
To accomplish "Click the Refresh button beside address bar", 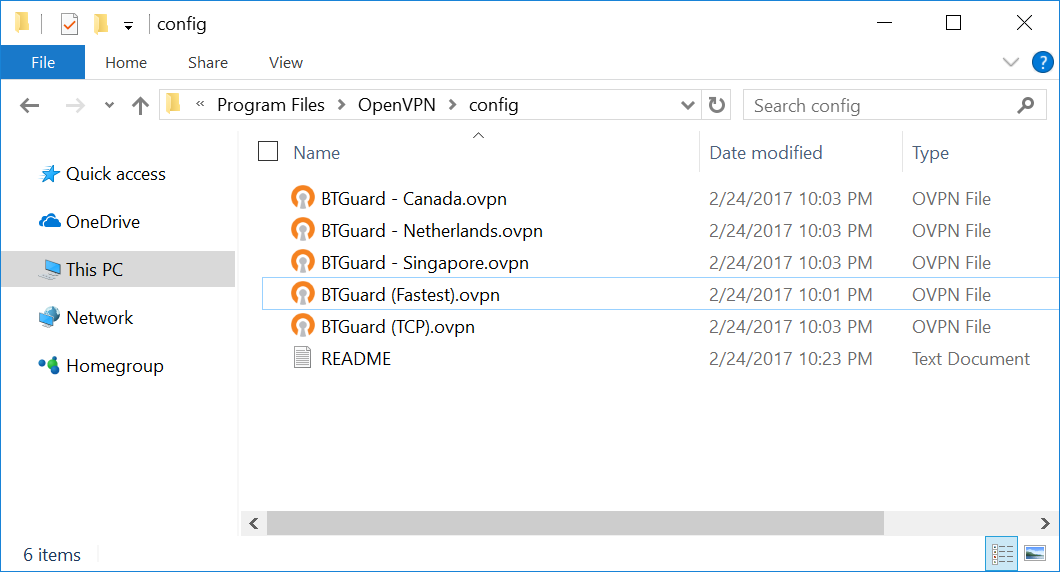I will pyautogui.click(x=716, y=105).
